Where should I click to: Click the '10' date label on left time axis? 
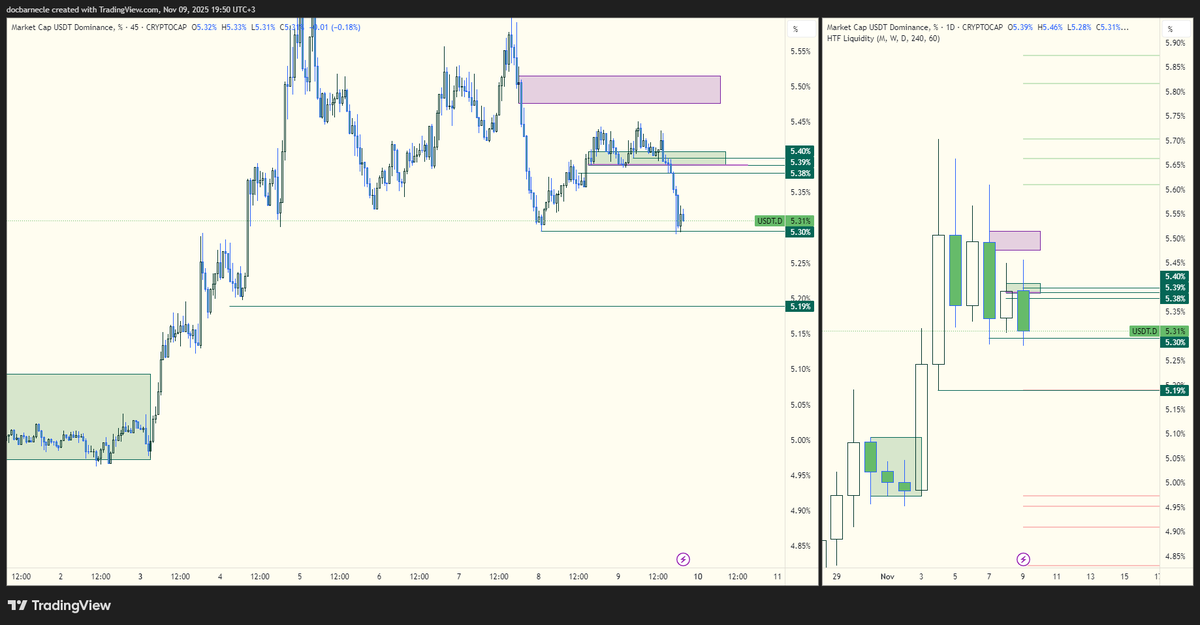(x=697, y=576)
